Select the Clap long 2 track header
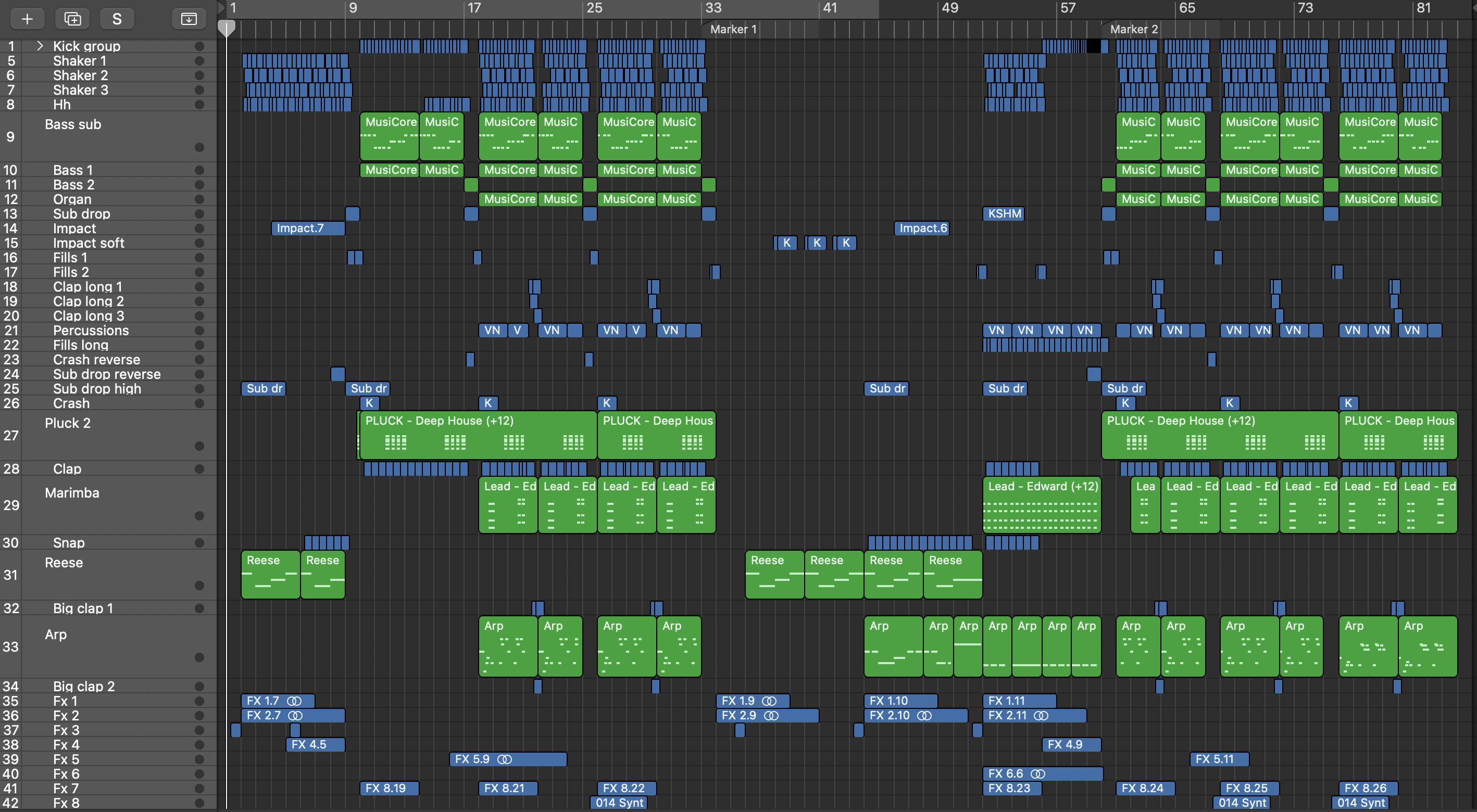This screenshot has width=1477, height=812. (x=109, y=301)
